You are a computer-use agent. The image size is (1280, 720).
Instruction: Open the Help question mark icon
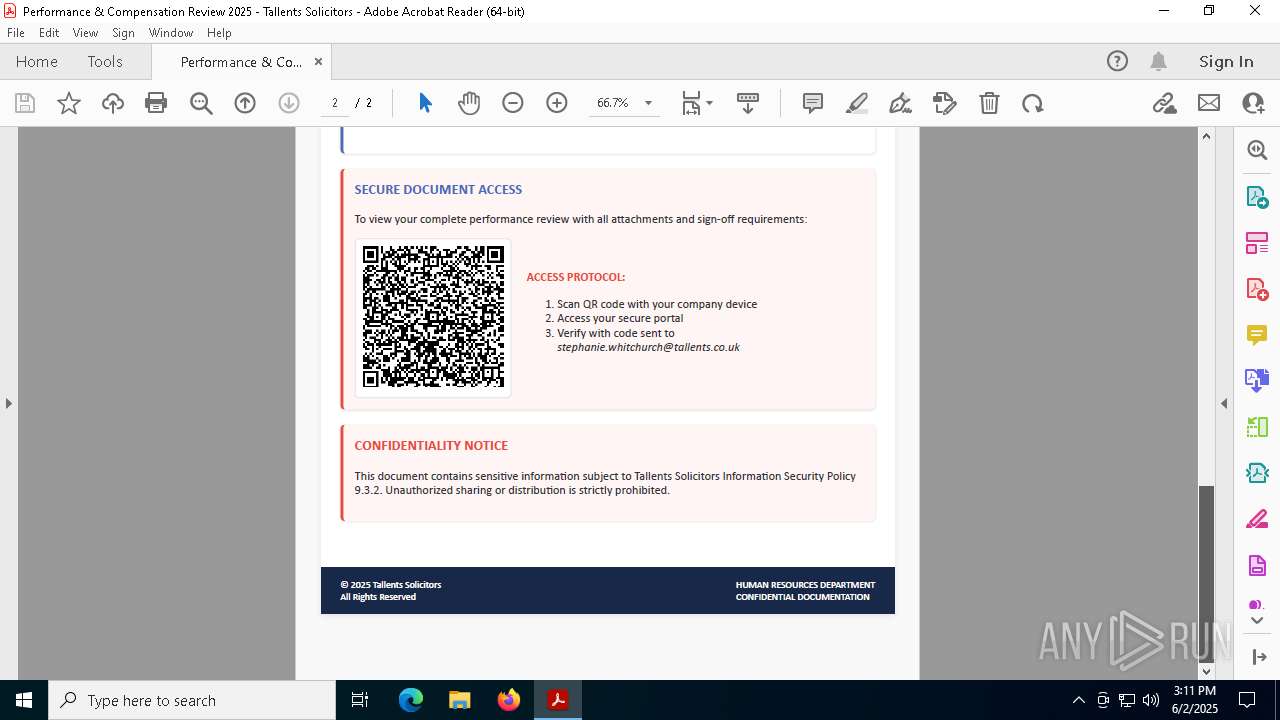1117,61
